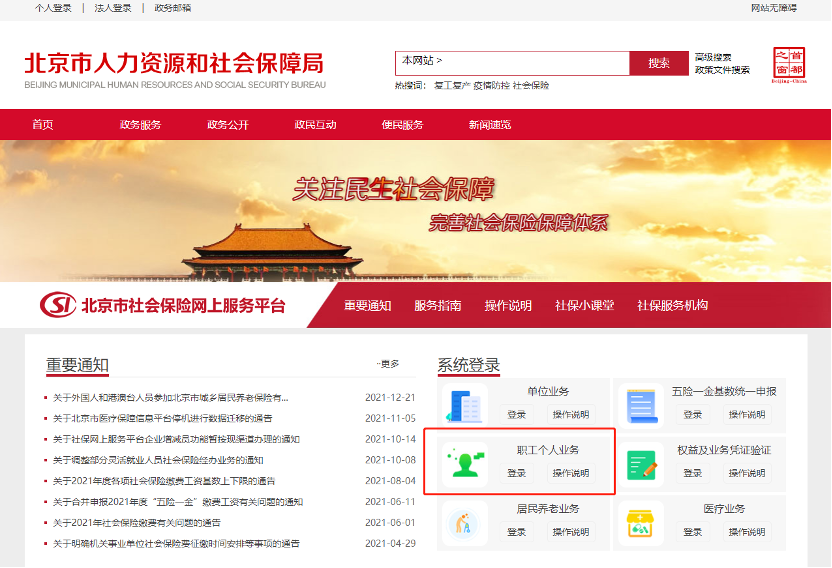This screenshot has height=568, width=832.
Task: Click the 单位业务 building icon
Action: [465, 406]
